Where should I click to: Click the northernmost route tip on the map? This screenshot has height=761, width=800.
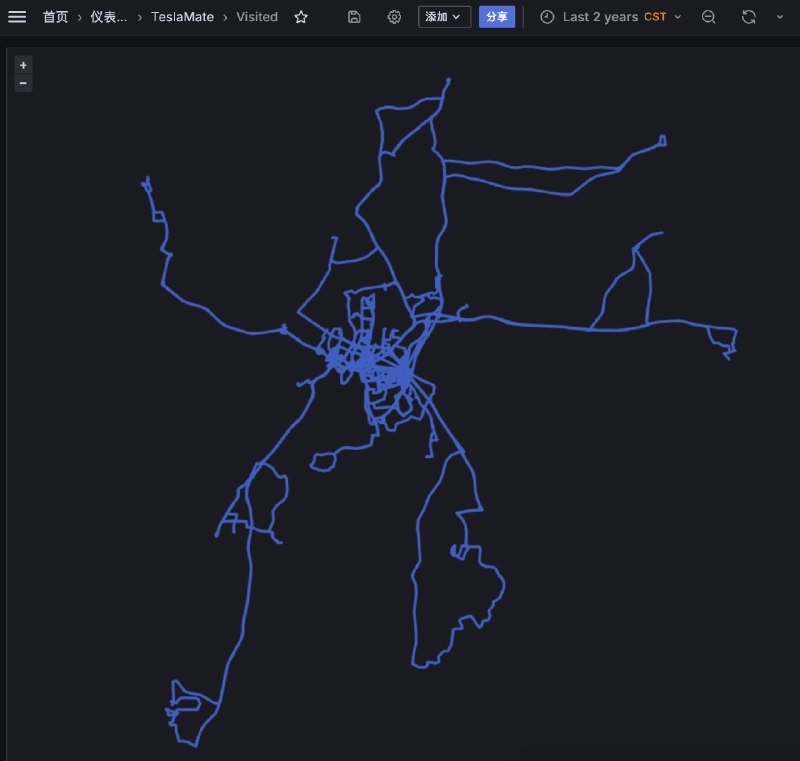(x=448, y=79)
